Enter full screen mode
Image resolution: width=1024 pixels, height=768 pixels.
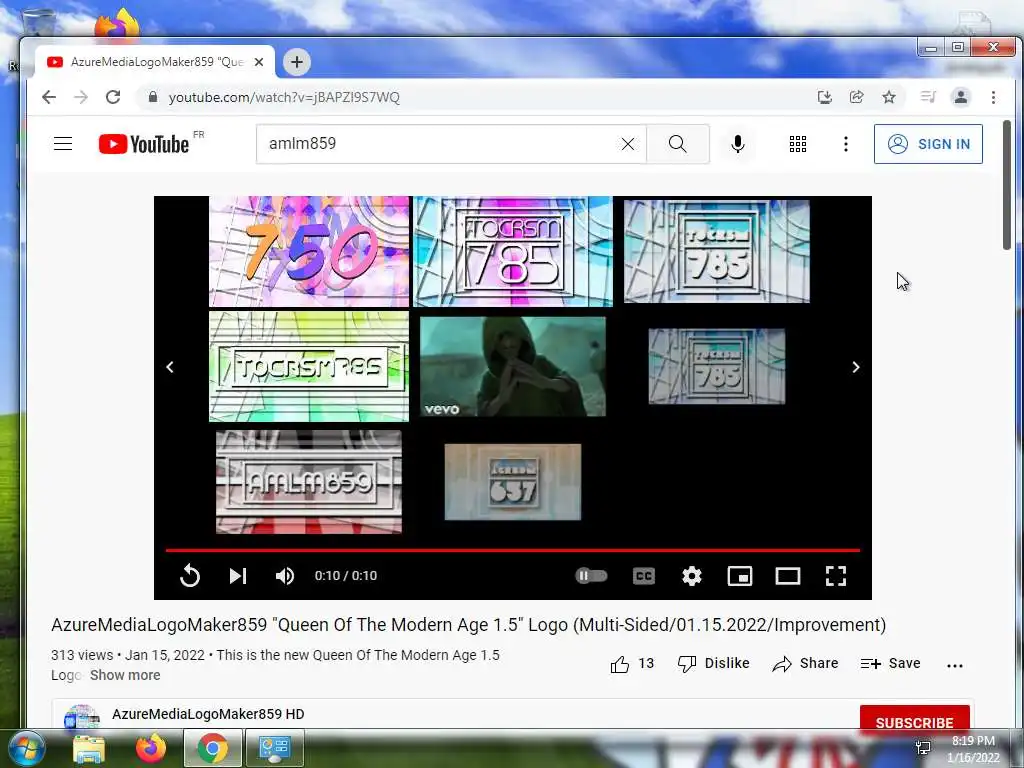836,575
